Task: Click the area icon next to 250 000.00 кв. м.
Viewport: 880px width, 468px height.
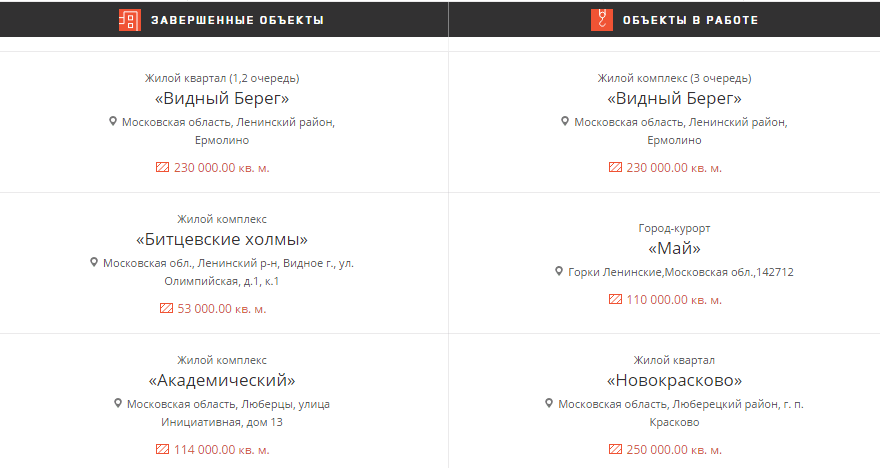Action: click(615, 449)
